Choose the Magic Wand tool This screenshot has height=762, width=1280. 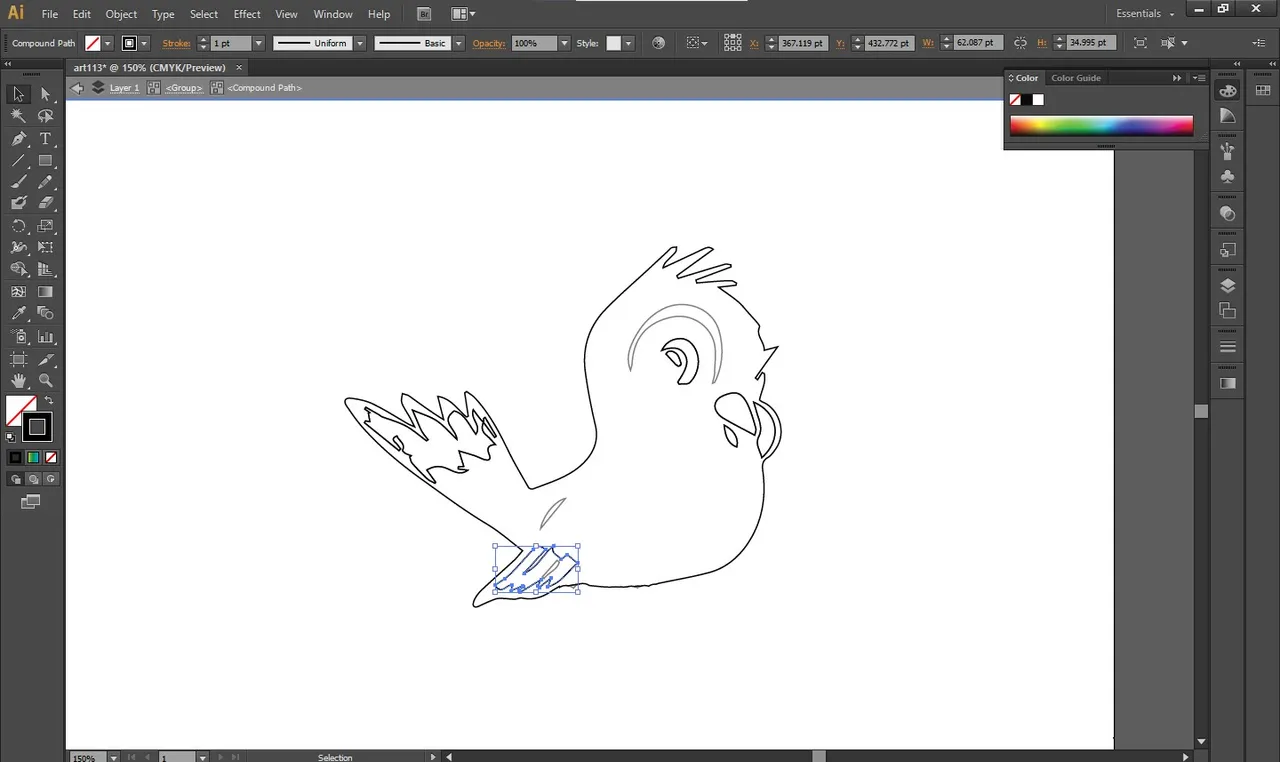coord(18,116)
